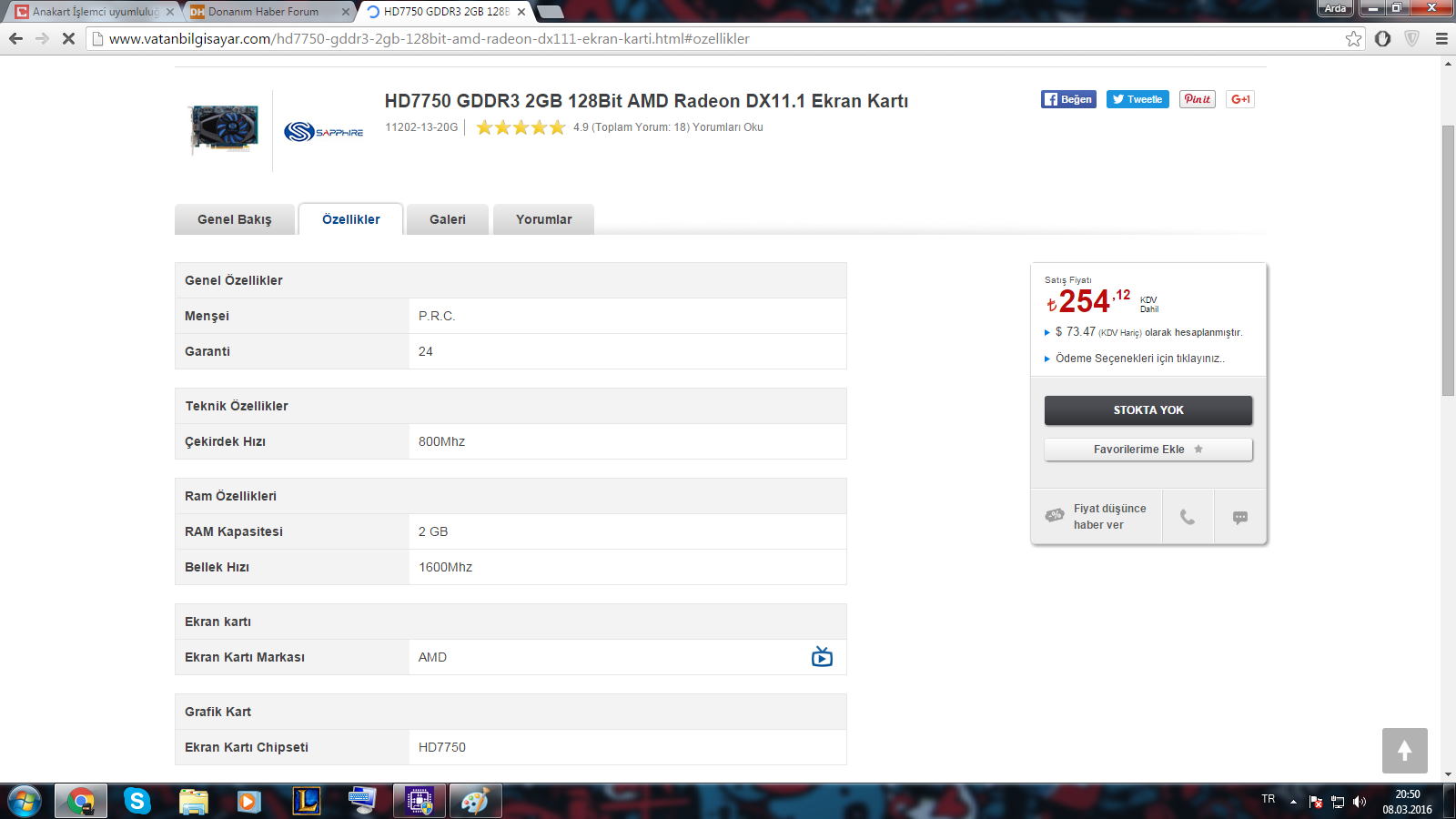Click the product code 11202-13-20G
1456x819 pixels.
(x=421, y=127)
